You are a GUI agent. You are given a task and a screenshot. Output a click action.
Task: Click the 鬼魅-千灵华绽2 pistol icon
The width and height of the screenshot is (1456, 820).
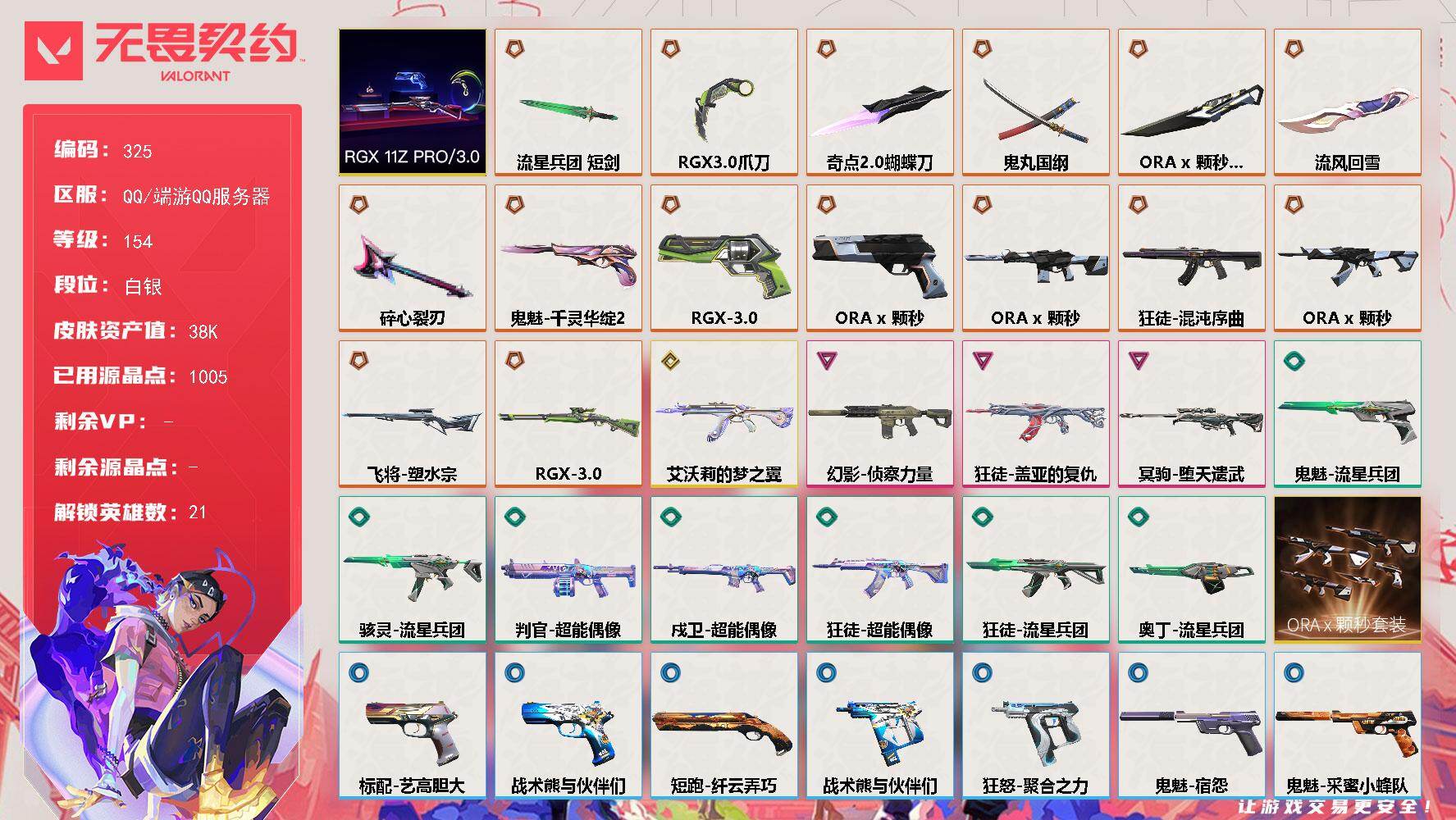(568, 264)
